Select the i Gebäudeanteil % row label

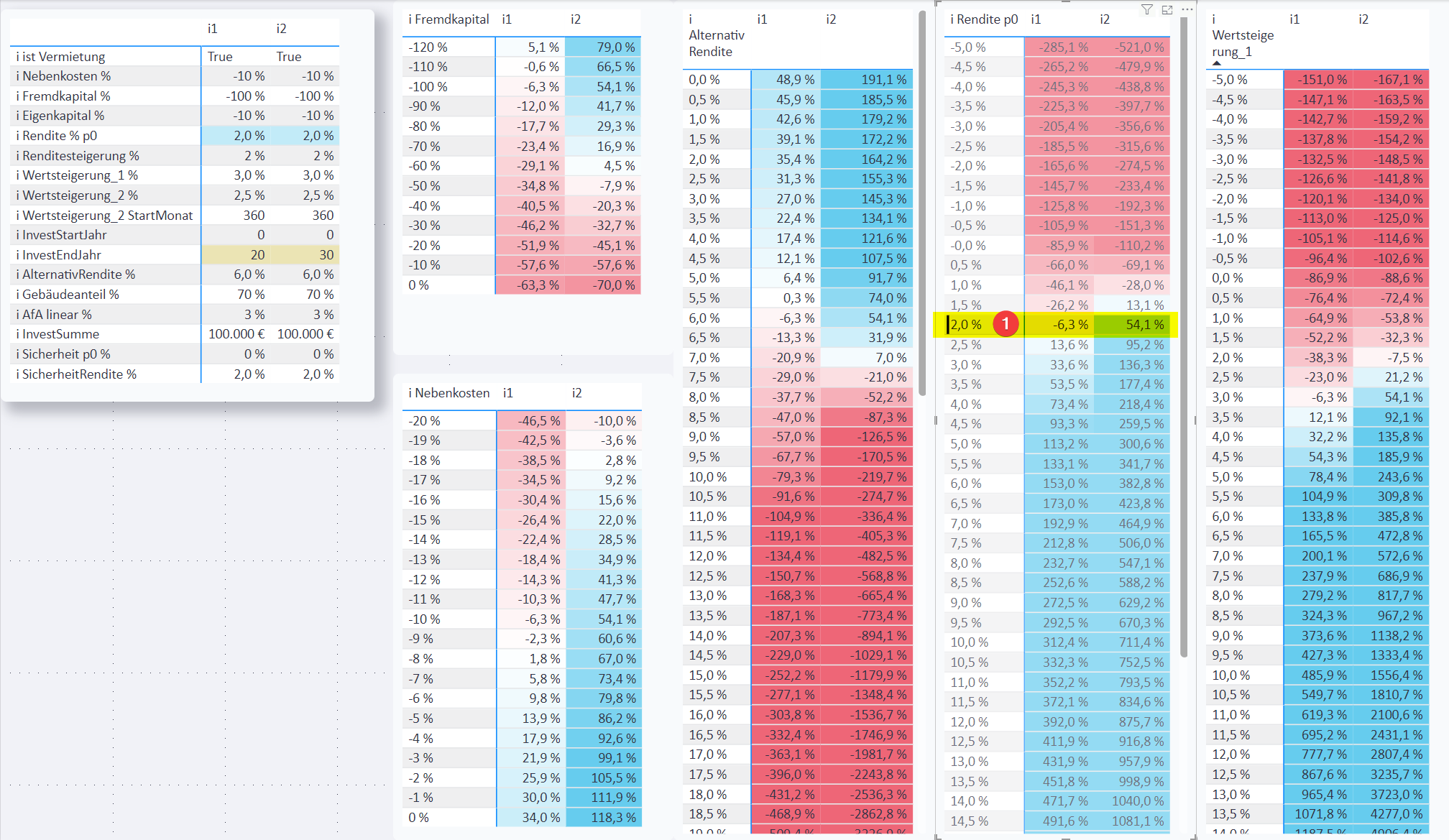[x=68, y=295]
